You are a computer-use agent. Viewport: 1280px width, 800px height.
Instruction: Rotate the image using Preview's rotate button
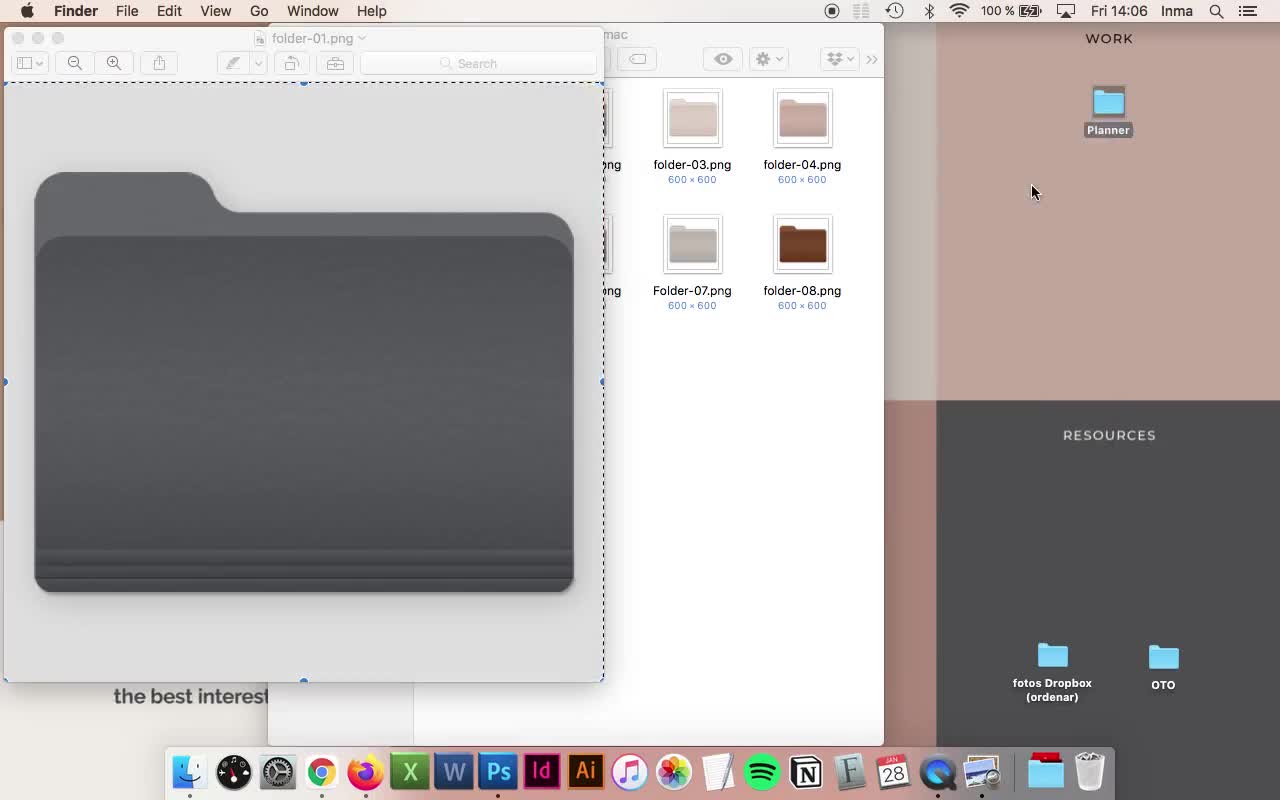click(x=291, y=63)
